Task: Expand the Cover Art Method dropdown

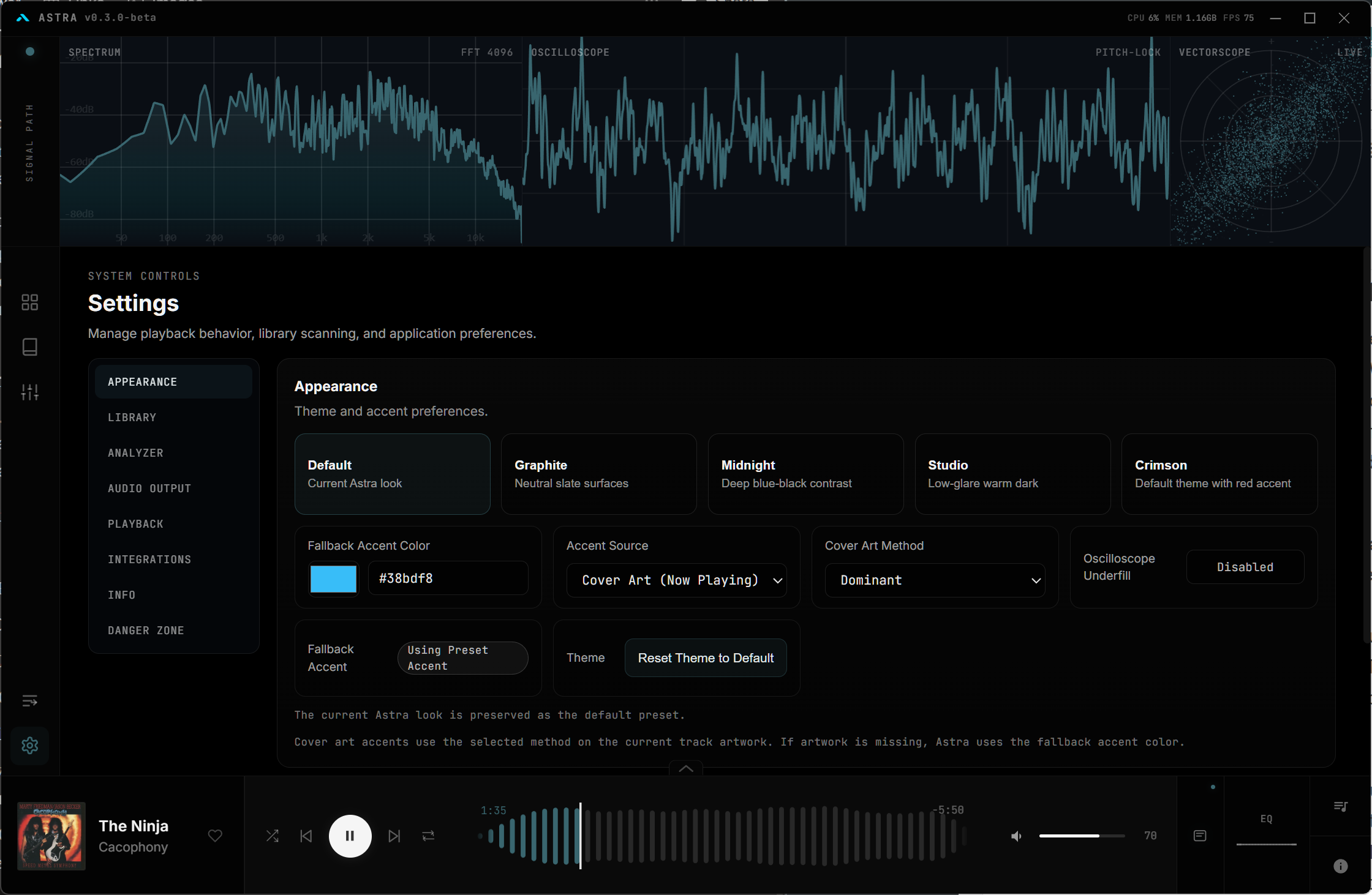Action: click(935, 580)
